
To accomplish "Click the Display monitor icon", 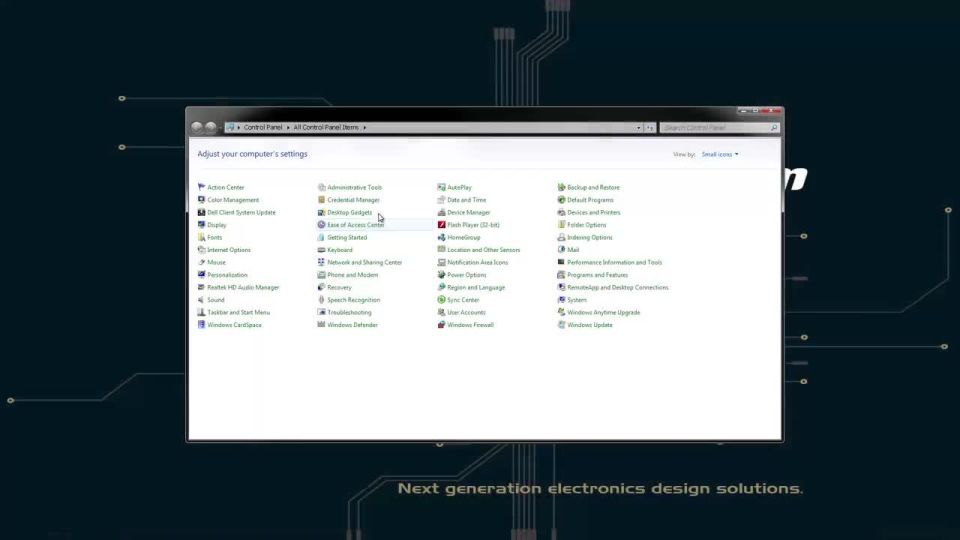I will pos(201,225).
